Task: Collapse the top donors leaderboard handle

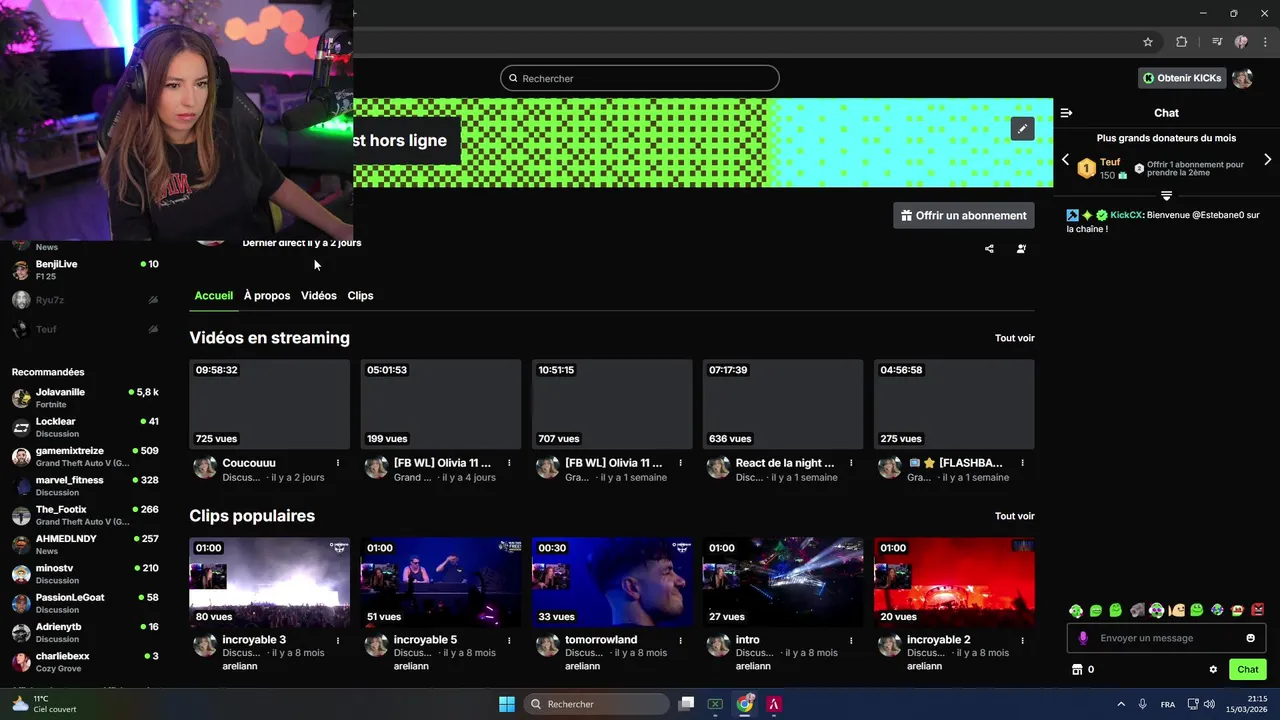Action: (1166, 195)
